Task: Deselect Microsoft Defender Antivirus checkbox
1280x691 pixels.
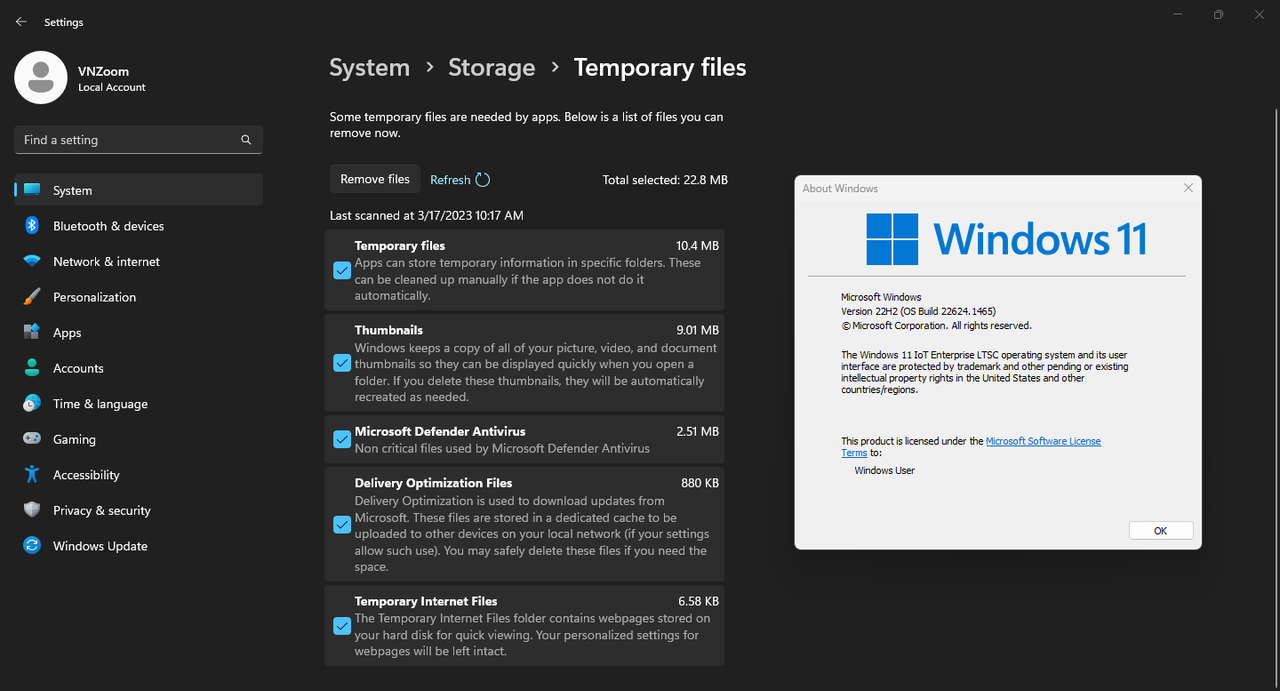Action: pyautogui.click(x=342, y=440)
